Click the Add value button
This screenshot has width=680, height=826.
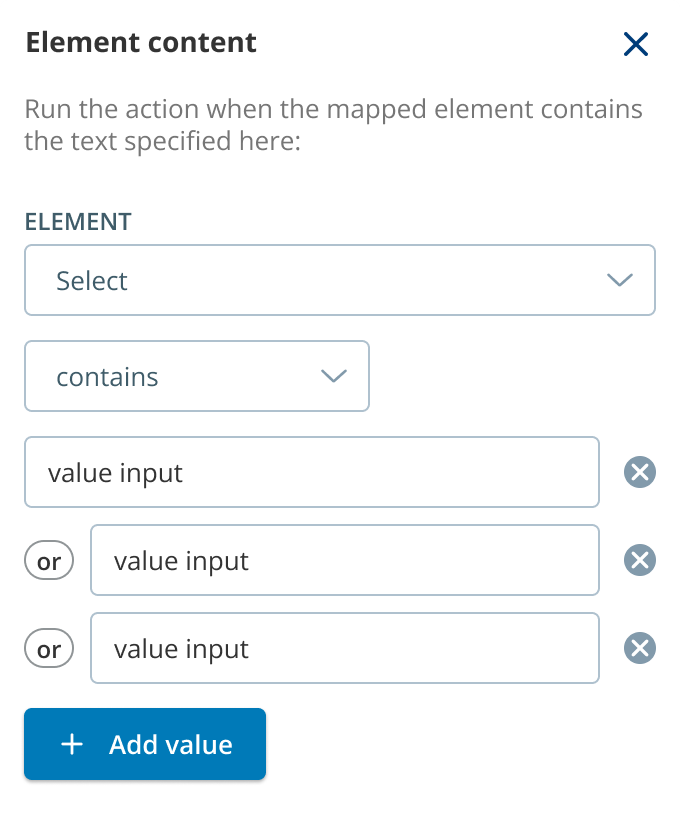coord(145,744)
